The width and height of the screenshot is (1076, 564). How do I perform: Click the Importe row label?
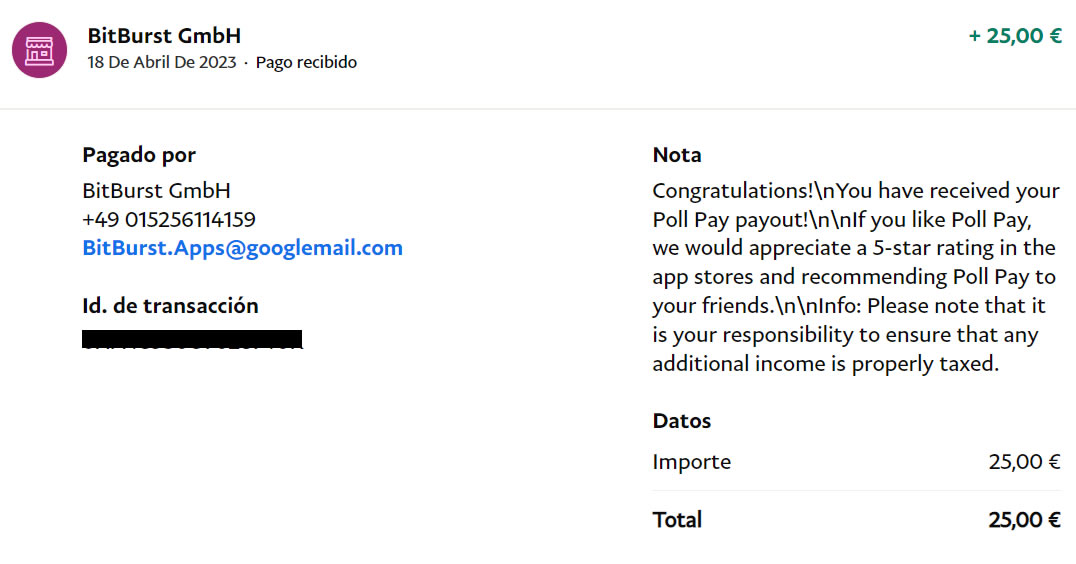tap(691, 462)
